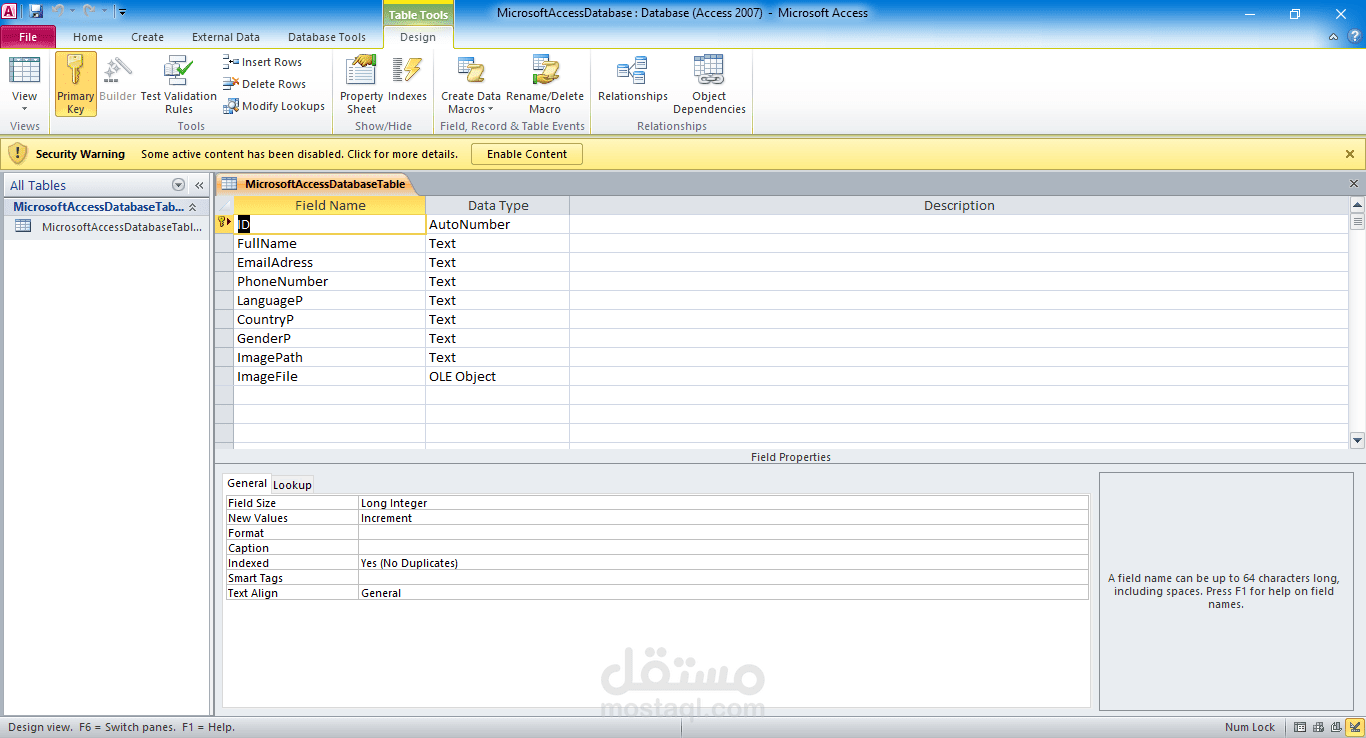
Task: Open Create Data Macros dropdown
Action: pyautogui.click(x=471, y=84)
